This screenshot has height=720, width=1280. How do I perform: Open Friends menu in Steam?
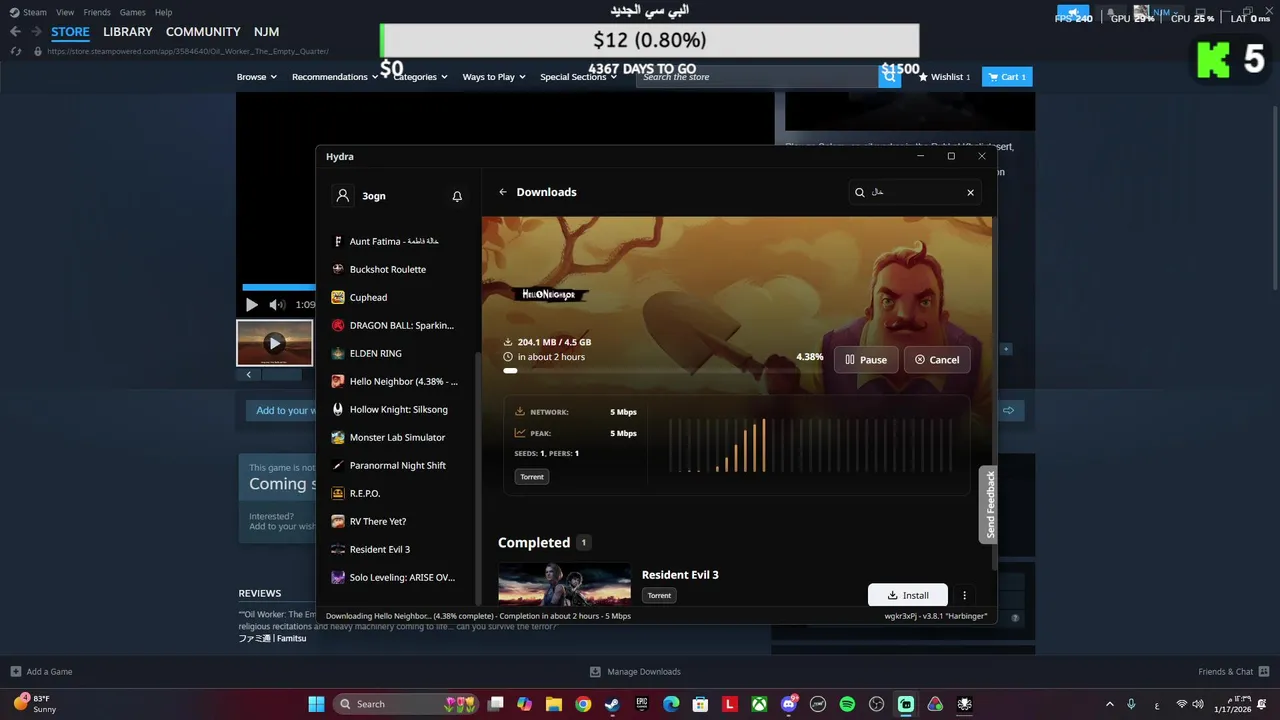pyautogui.click(x=97, y=12)
